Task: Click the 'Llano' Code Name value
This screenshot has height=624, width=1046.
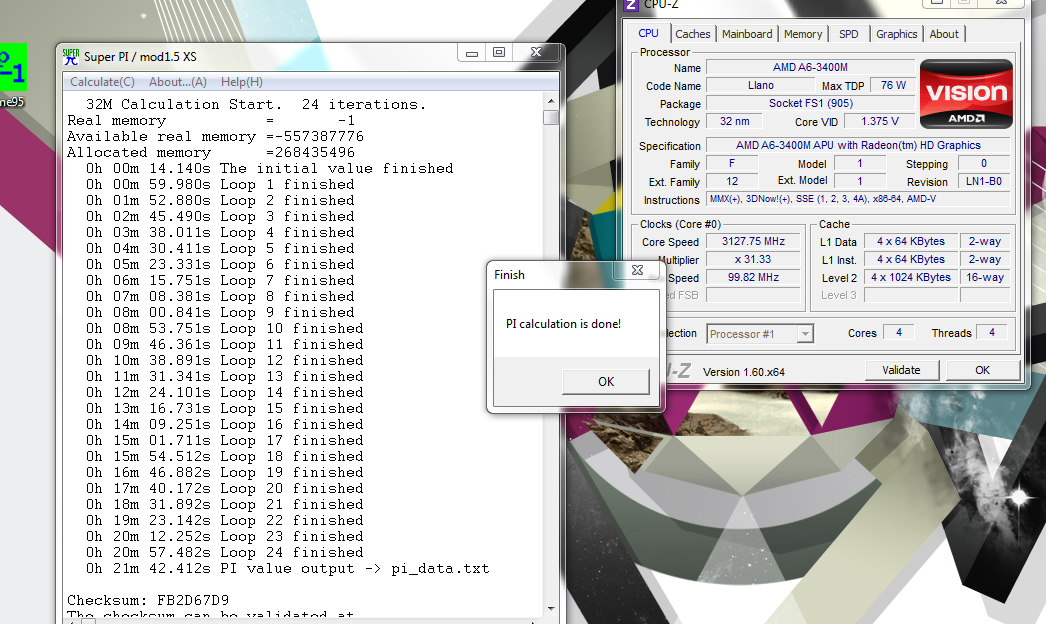Action: (760, 85)
